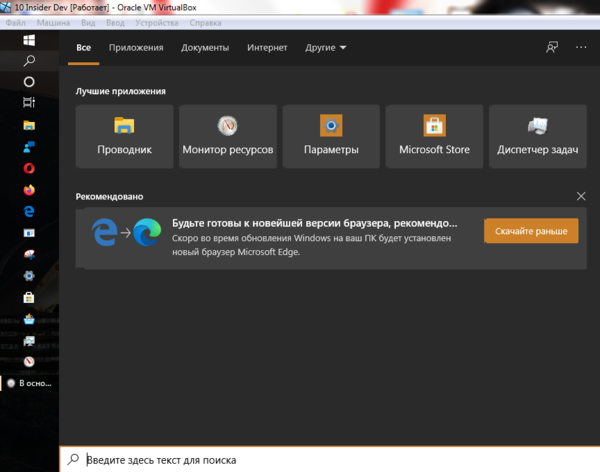This screenshot has width=600, height=472.
Task: Open Microsoft Store bag icon in taskbar
Action: [29, 297]
